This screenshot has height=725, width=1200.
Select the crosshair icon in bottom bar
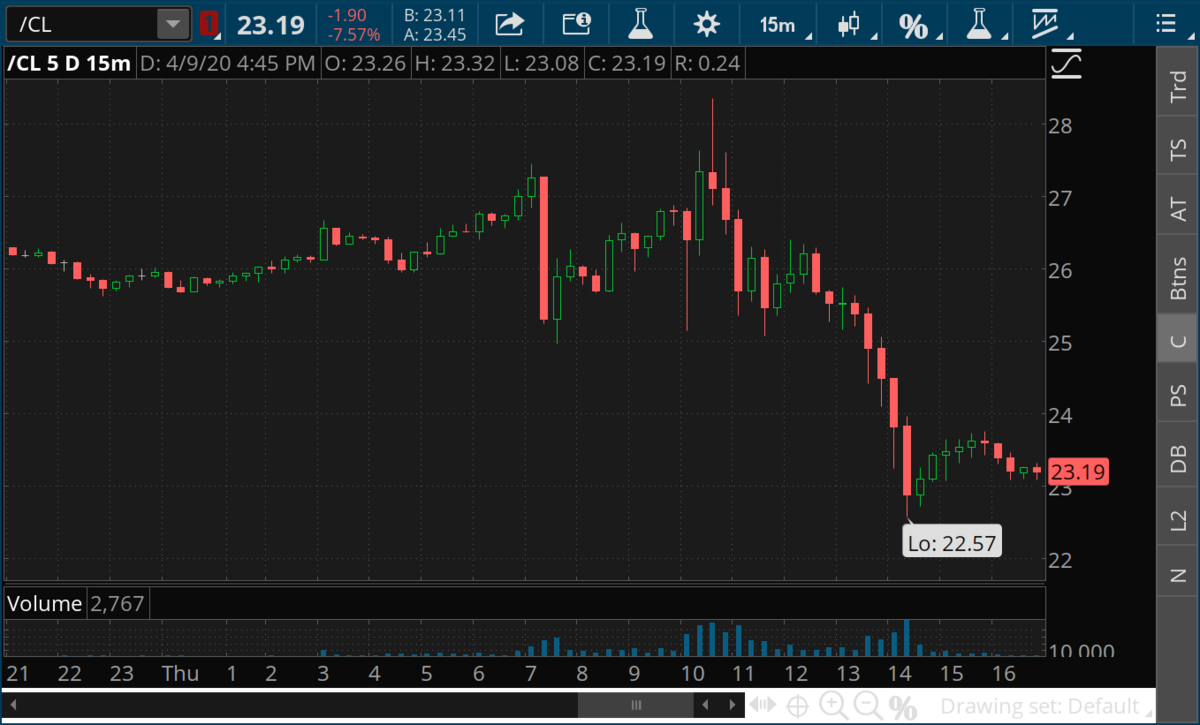tap(798, 707)
